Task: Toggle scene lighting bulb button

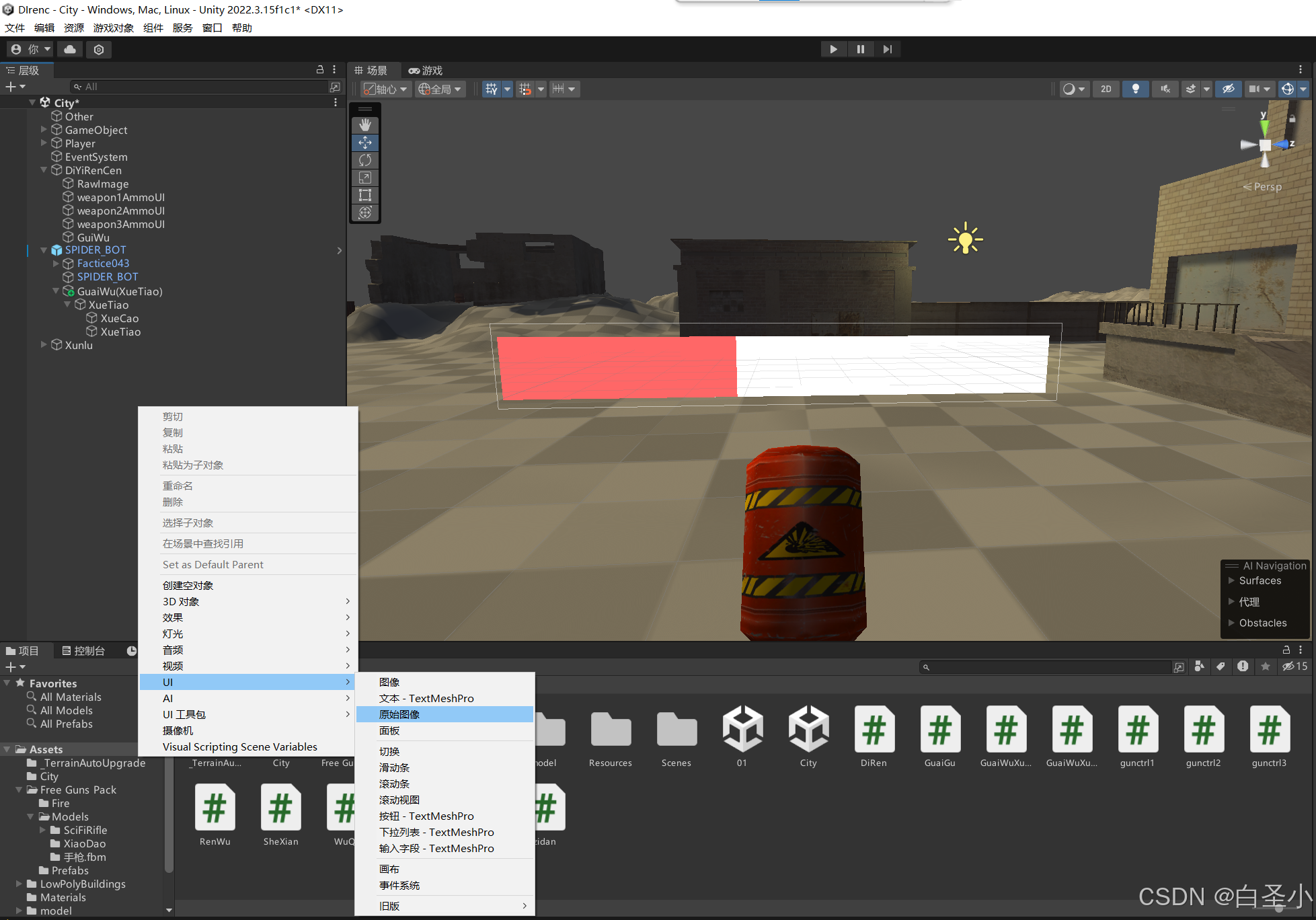Action: (1135, 89)
